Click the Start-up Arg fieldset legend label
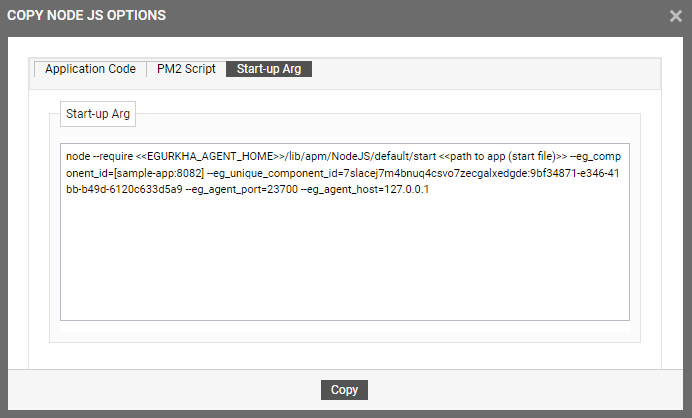Image resolution: width=692 pixels, height=418 pixels. click(x=98, y=114)
